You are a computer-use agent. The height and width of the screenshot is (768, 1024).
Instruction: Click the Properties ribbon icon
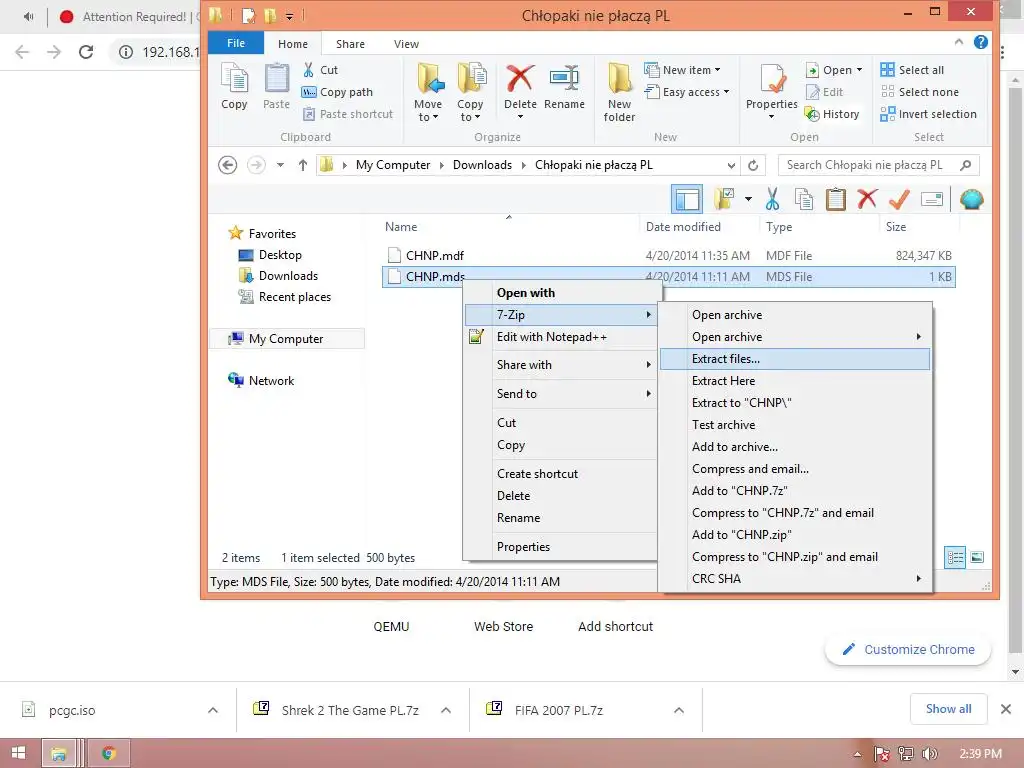[772, 91]
